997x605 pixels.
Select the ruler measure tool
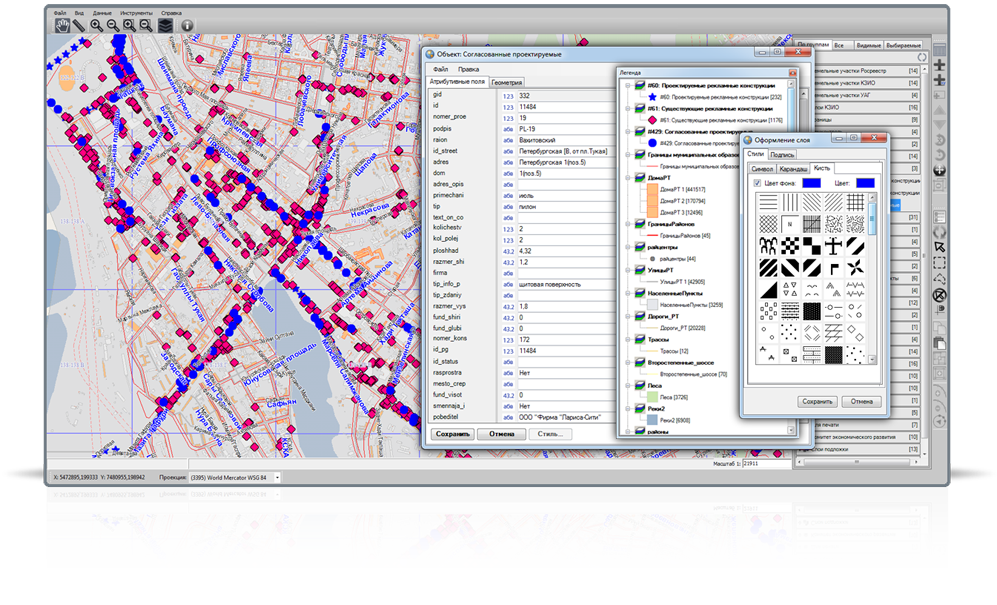[x=79, y=26]
